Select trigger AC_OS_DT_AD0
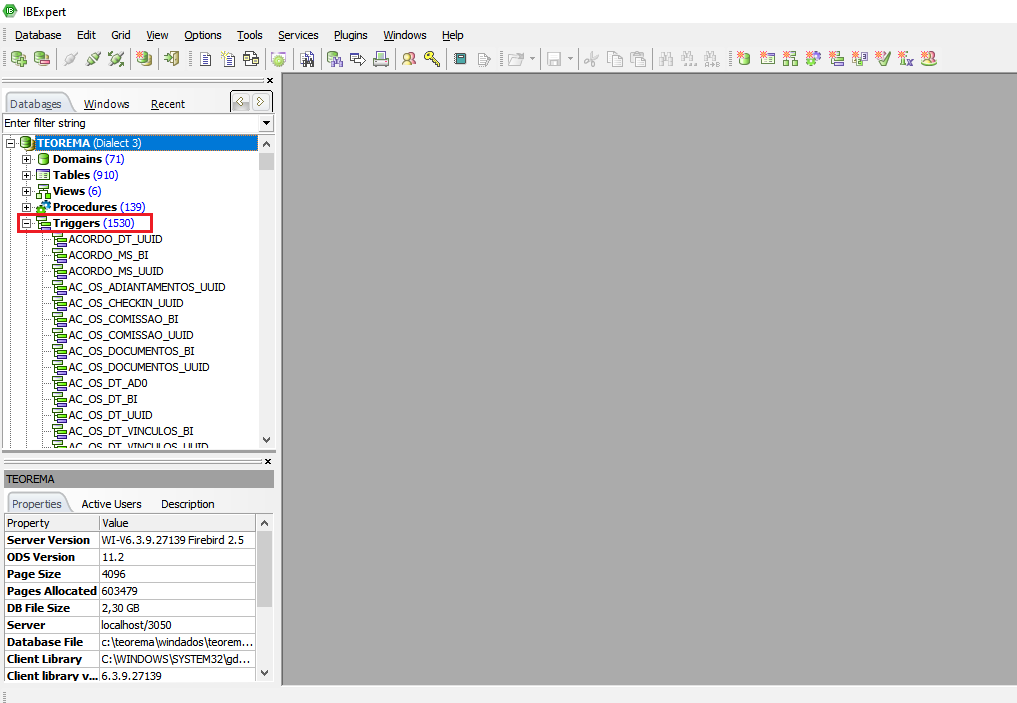This screenshot has width=1017, height=703. click(108, 383)
